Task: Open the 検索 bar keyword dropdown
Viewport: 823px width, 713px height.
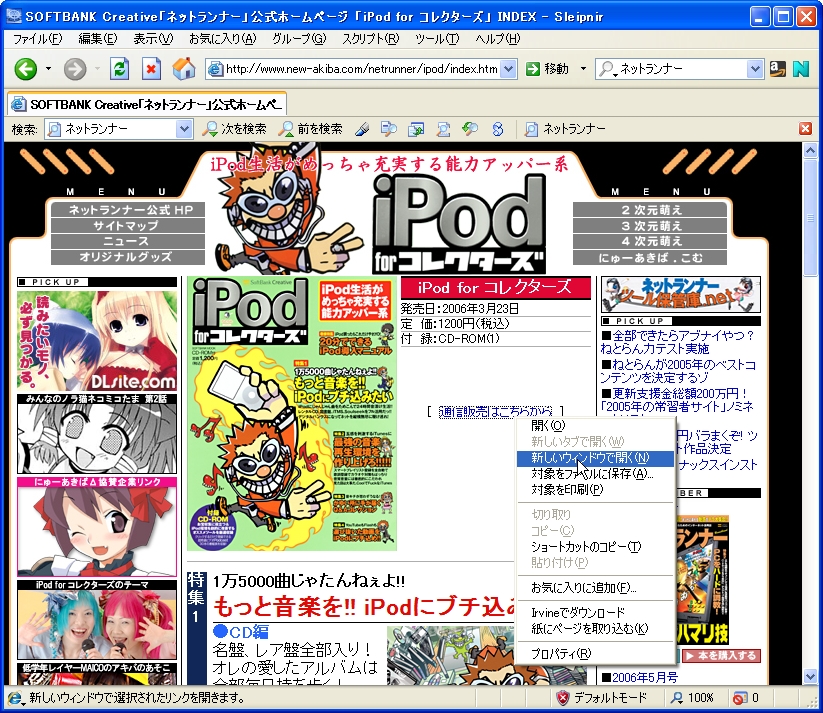Action: click(184, 129)
